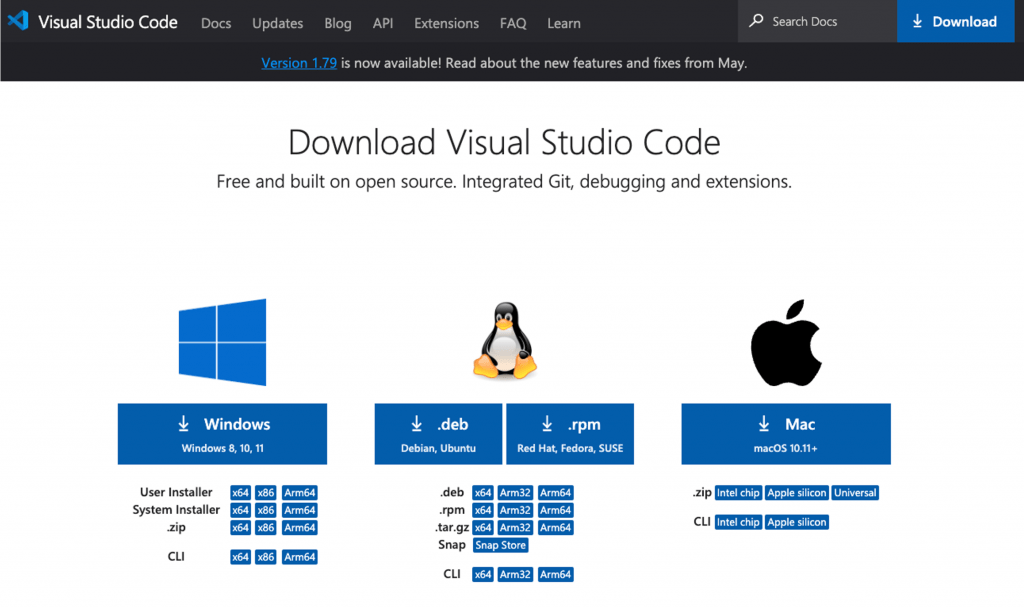Screen dimensions: 1024x608
Task: Open the Learn navigation item
Action: (564, 23)
